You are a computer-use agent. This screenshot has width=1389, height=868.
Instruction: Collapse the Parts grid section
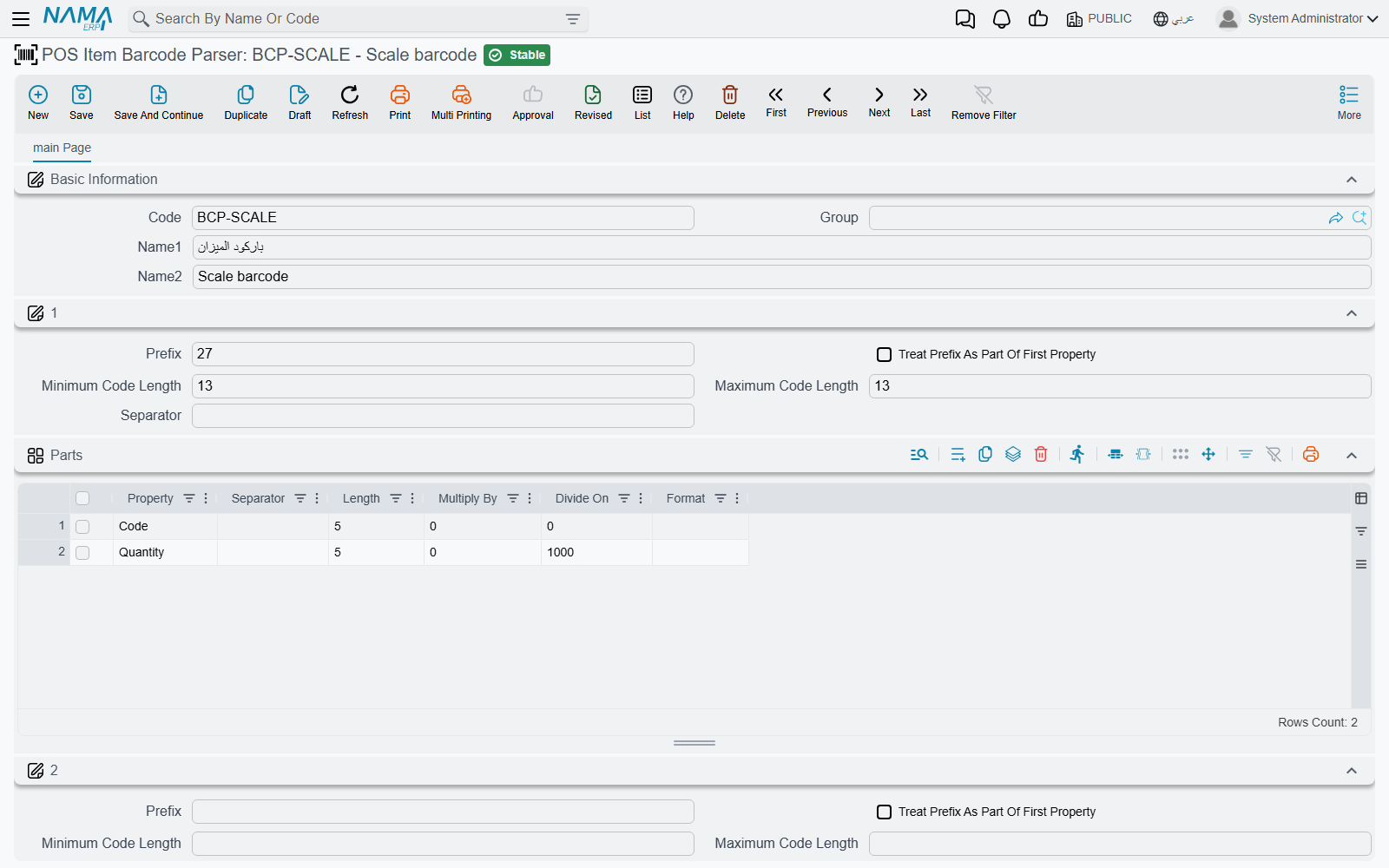pyautogui.click(x=1352, y=456)
